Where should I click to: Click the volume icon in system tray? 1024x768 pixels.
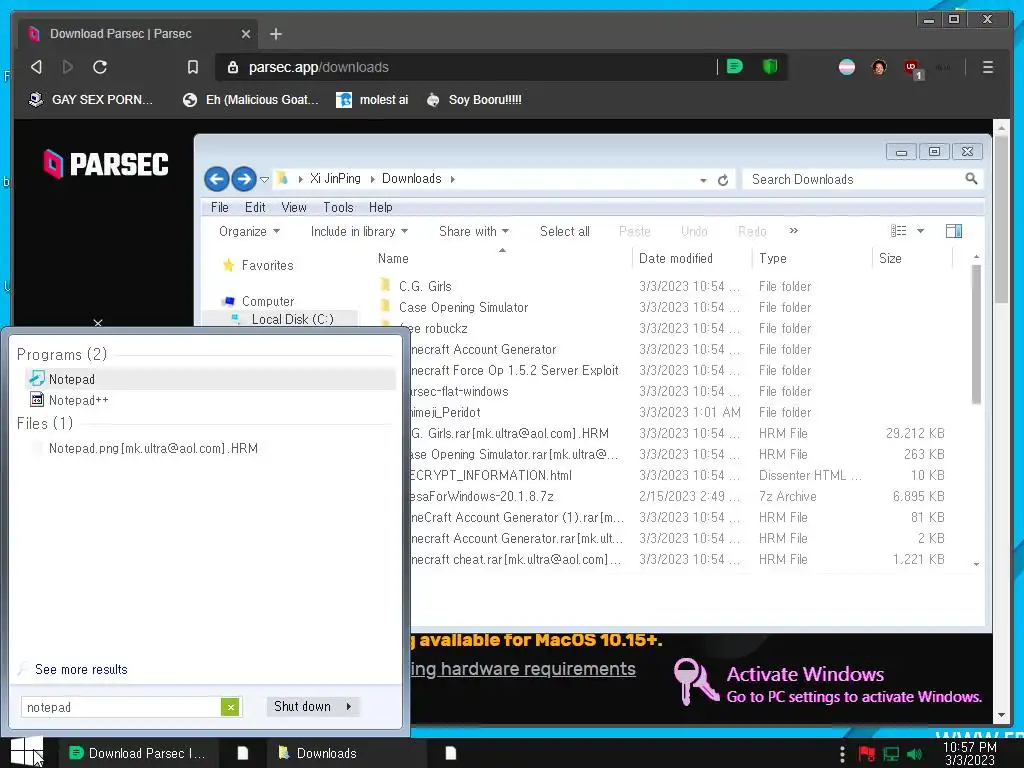pos(914,754)
